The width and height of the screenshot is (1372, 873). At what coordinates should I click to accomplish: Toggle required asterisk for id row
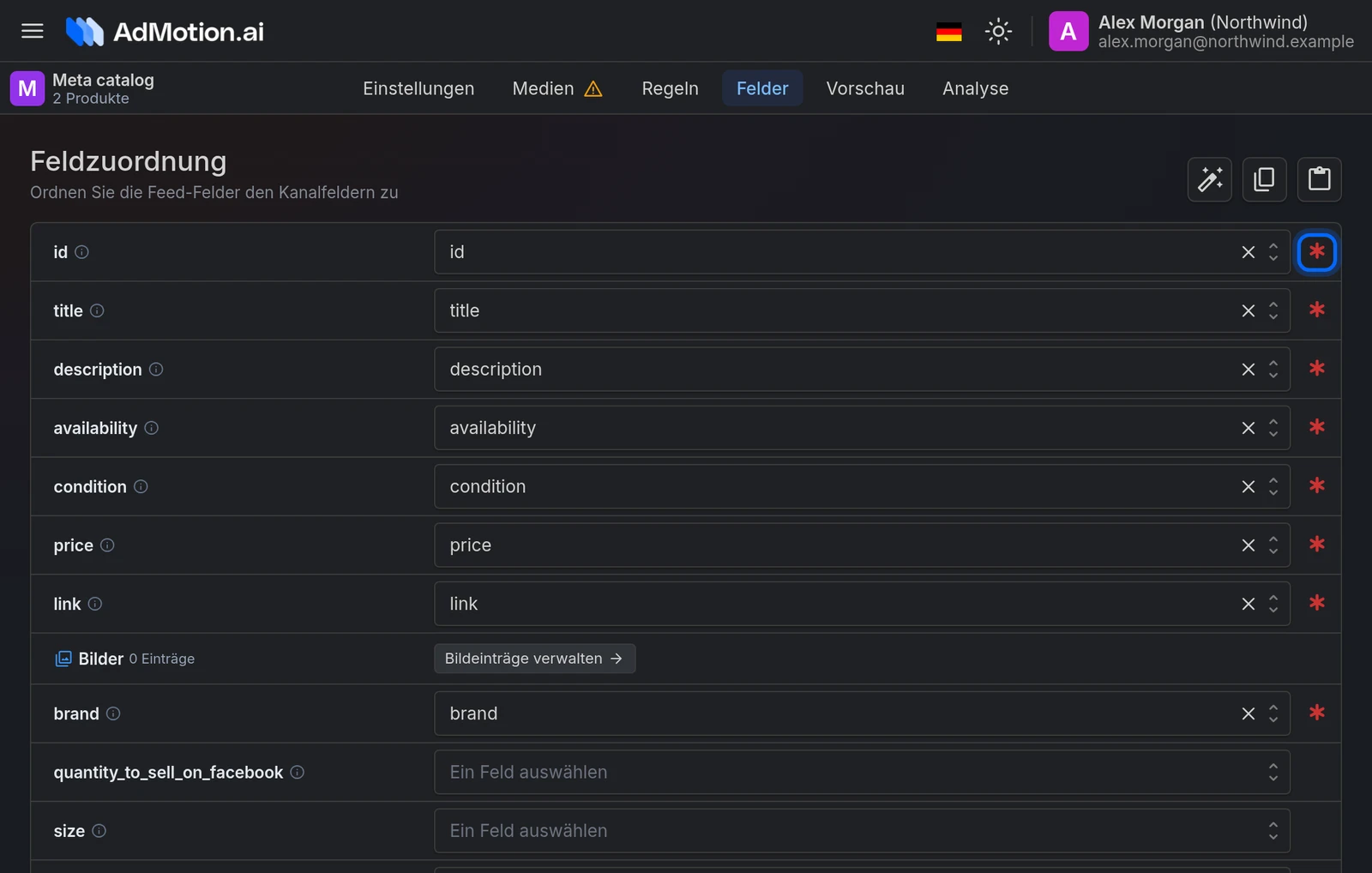click(x=1317, y=252)
